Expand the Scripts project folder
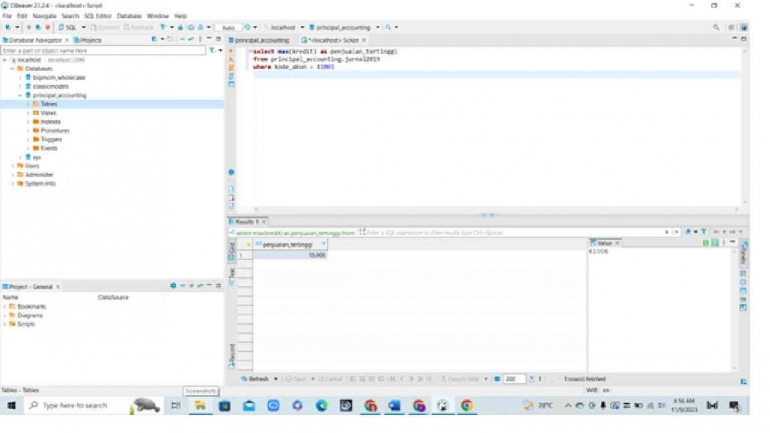The height and width of the screenshot is (433, 770). (x=5, y=324)
